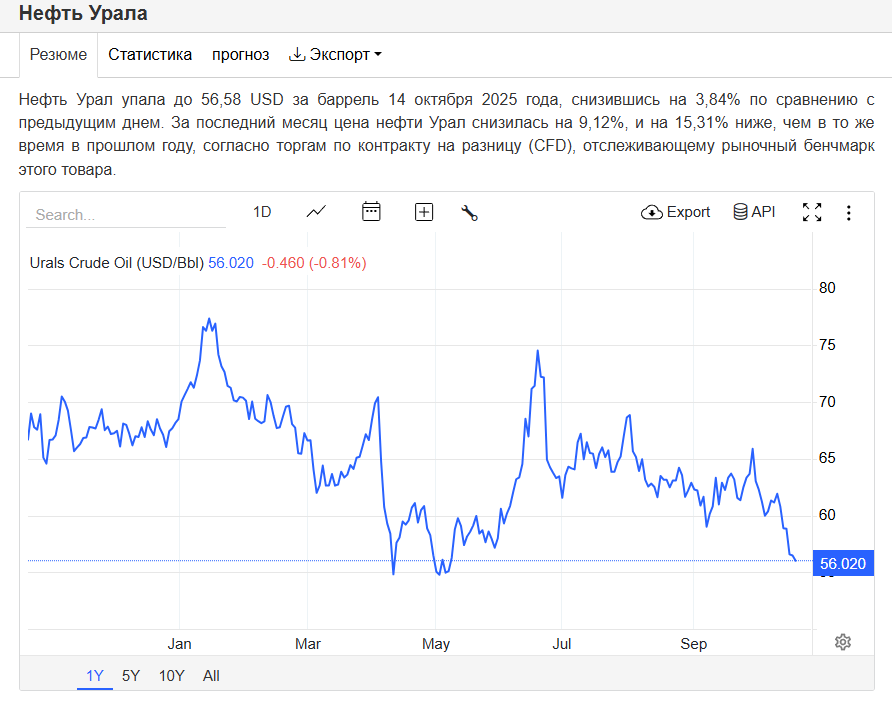Toggle fullscreen chart view
This screenshot has height=715, width=892.
[x=812, y=212]
